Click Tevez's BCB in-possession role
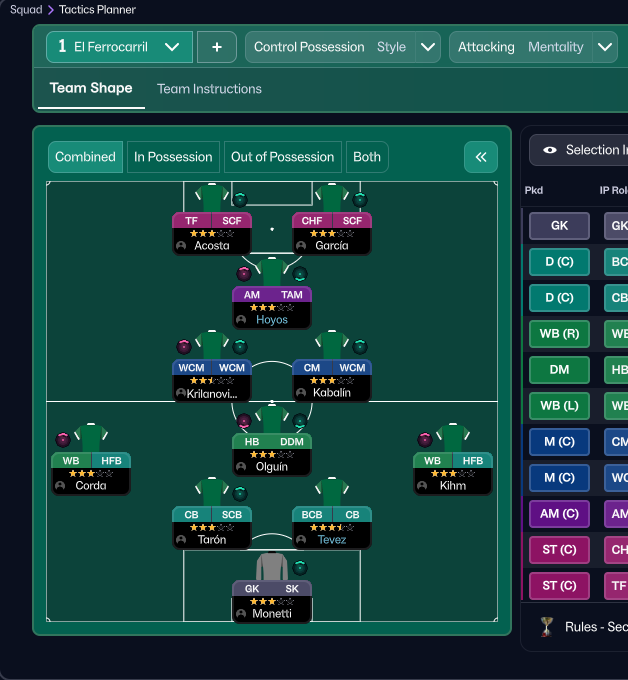 [x=312, y=515]
